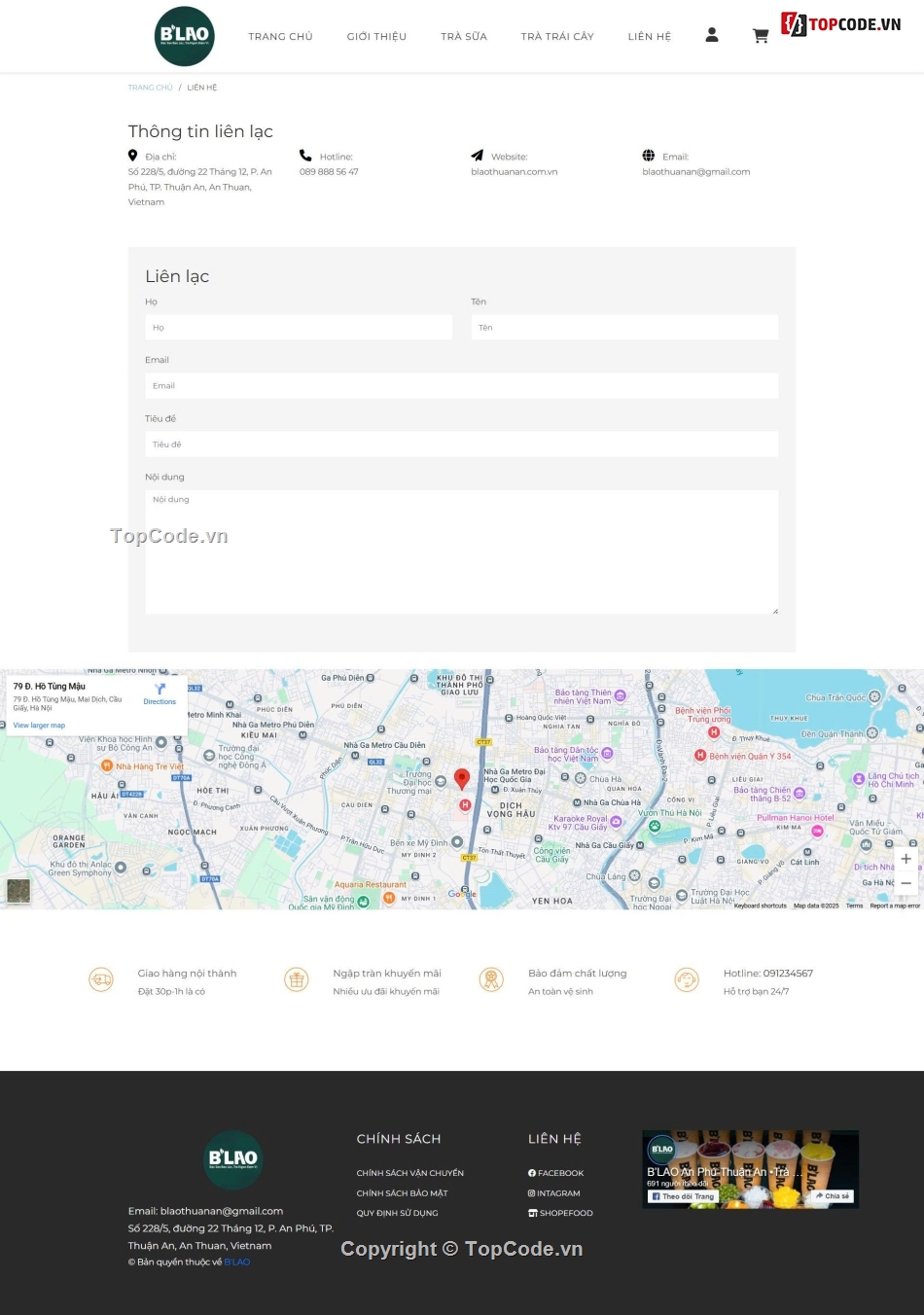
Task: Open INTAGRAM link in footer
Action: tap(554, 1193)
